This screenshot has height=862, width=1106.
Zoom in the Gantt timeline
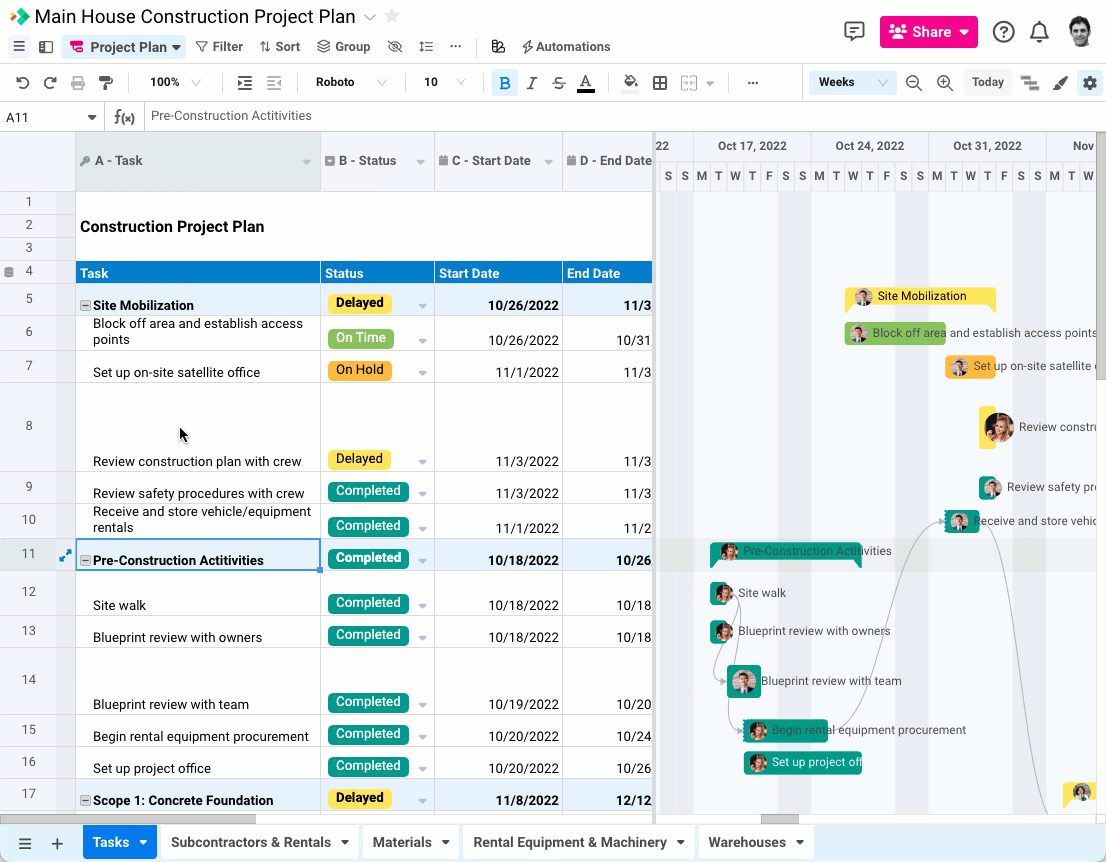coord(944,83)
